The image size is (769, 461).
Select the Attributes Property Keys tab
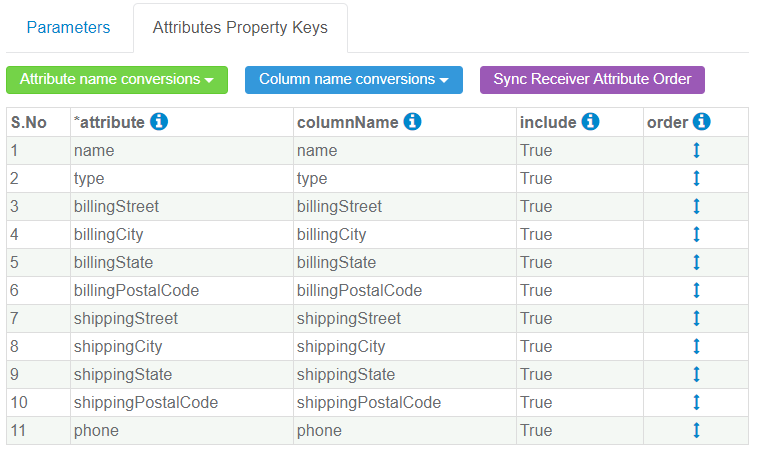pos(240,27)
